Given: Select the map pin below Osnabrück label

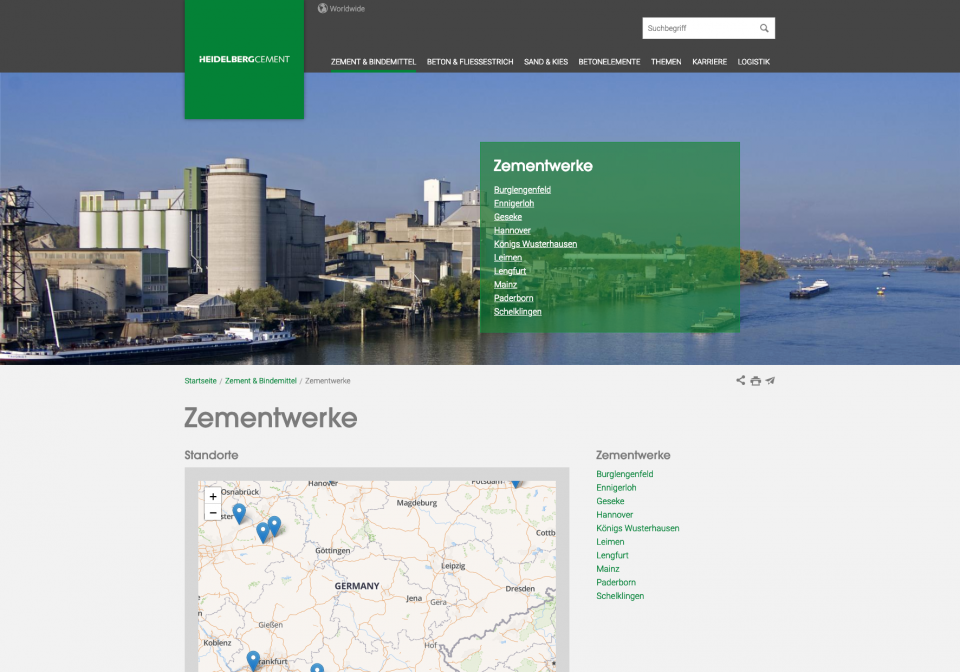Looking at the screenshot, I should tap(239, 513).
